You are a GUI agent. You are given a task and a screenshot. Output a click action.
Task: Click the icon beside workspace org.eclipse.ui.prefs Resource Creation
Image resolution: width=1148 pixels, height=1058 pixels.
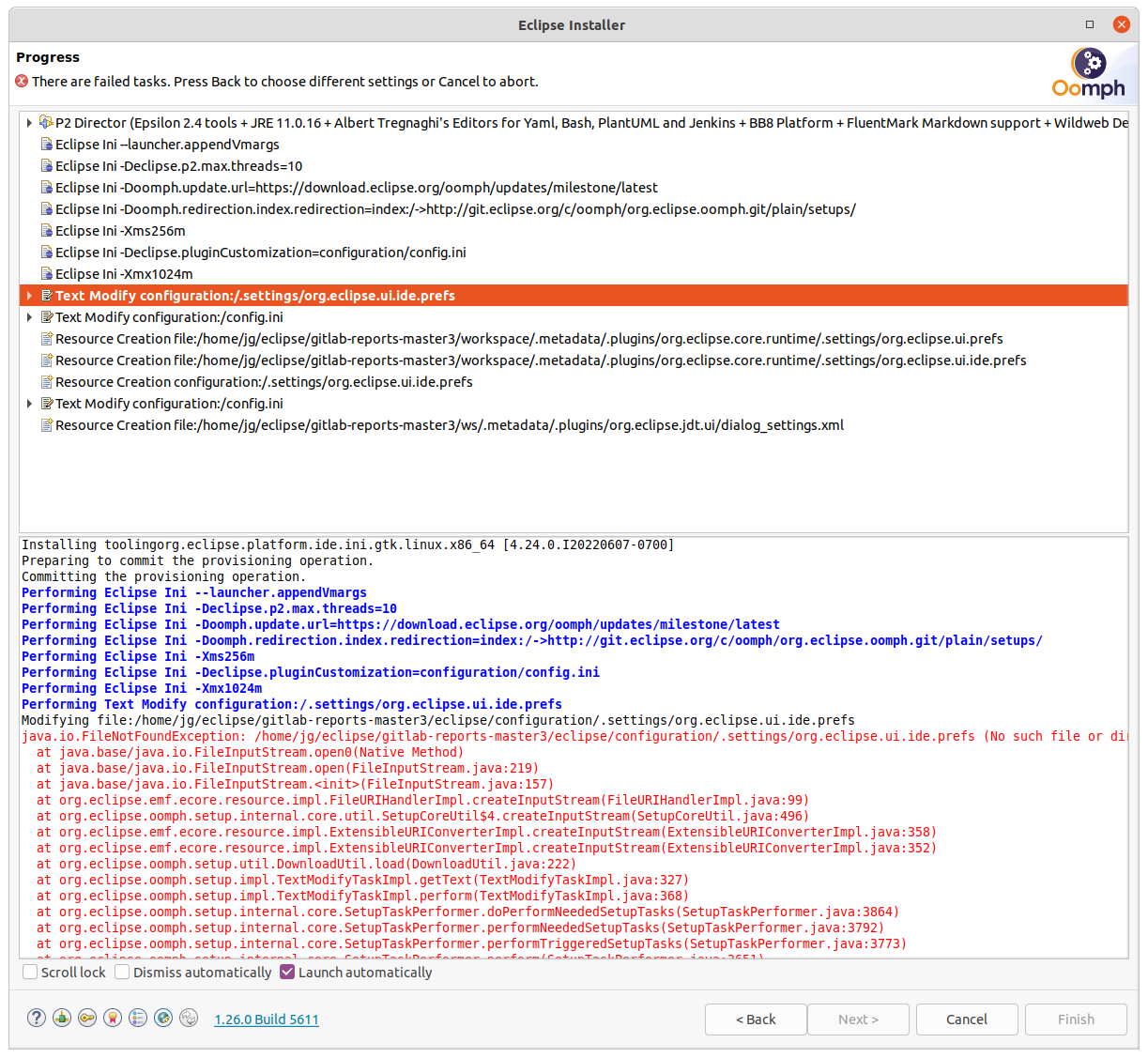[x=46, y=338]
